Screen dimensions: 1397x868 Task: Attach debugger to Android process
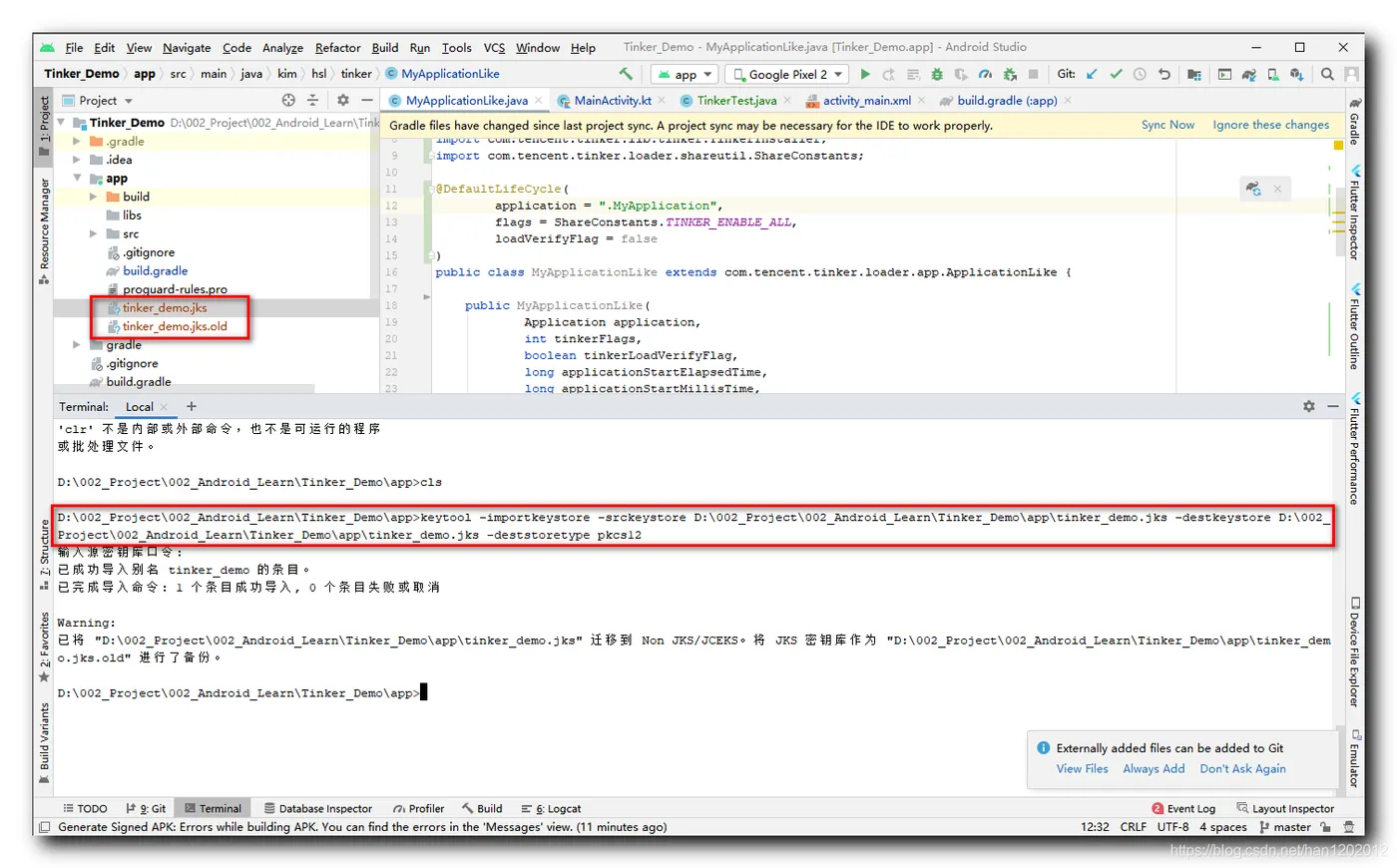[x=1010, y=74]
